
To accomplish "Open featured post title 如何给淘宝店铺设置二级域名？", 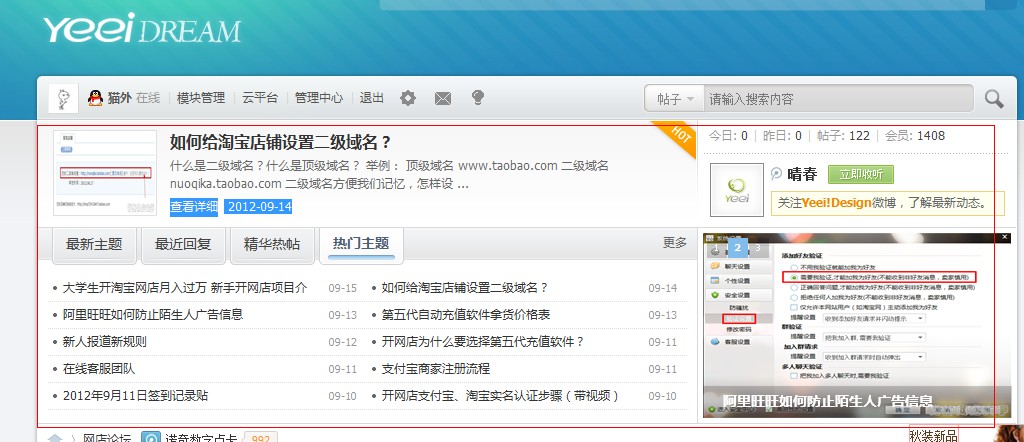I will pyautogui.click(x=280, y=142).
